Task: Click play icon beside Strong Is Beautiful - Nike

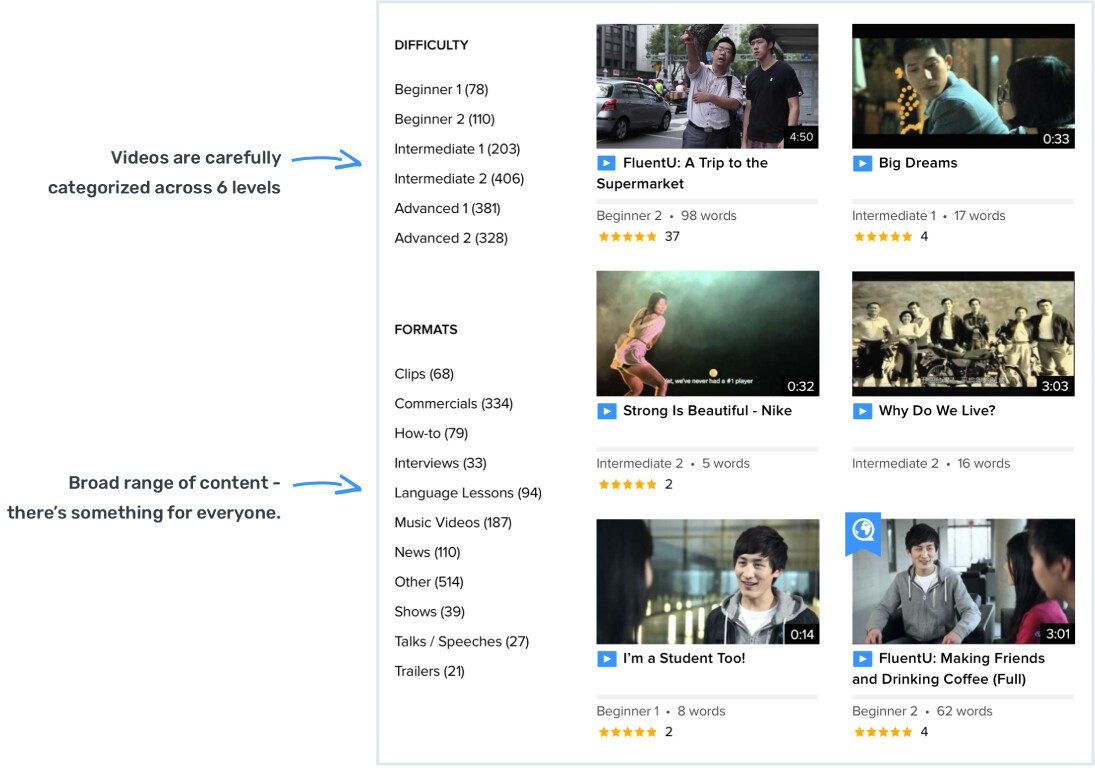Action: point(606,411)
